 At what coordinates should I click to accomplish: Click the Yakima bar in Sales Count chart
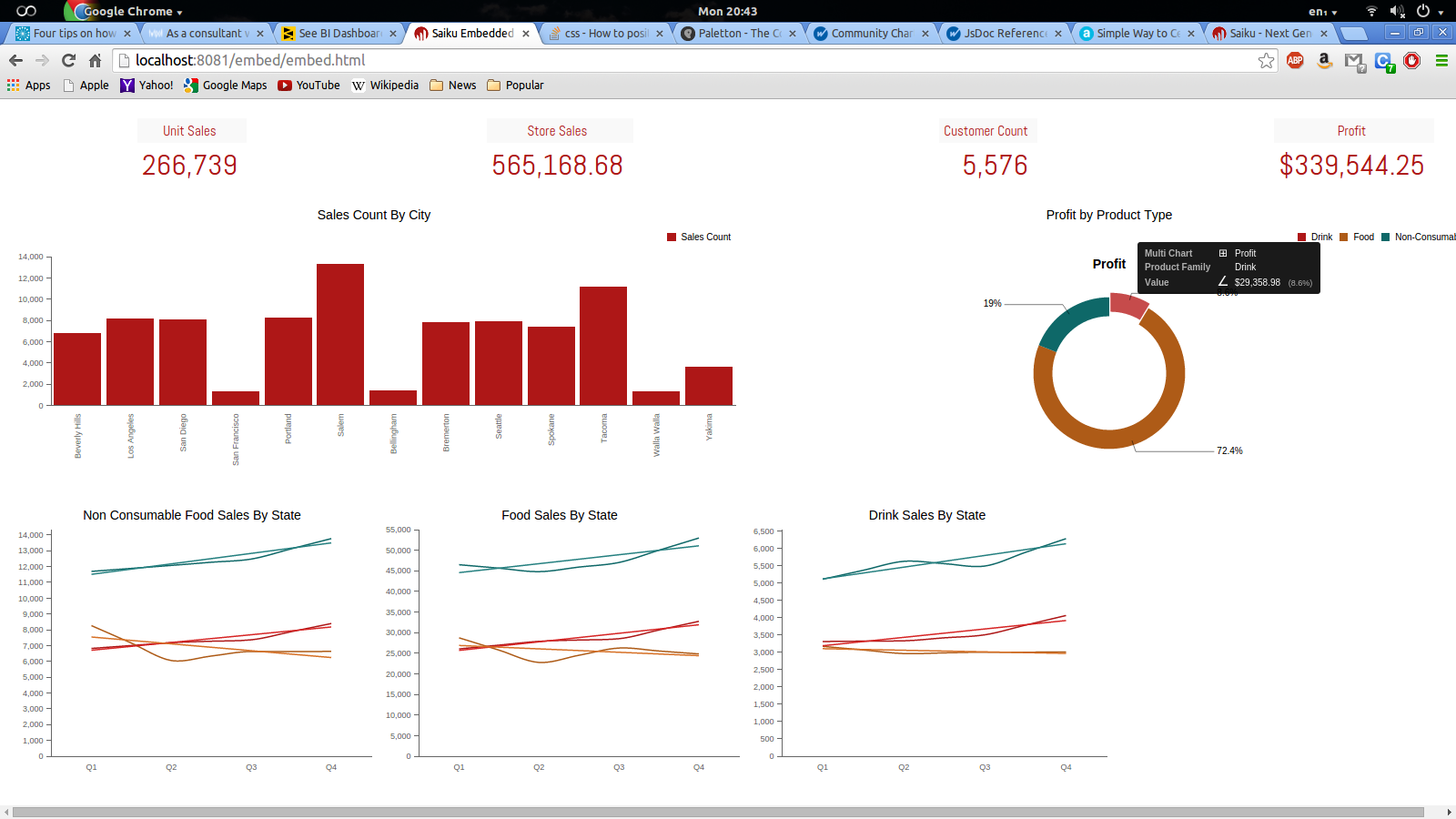tap(709, 386)
